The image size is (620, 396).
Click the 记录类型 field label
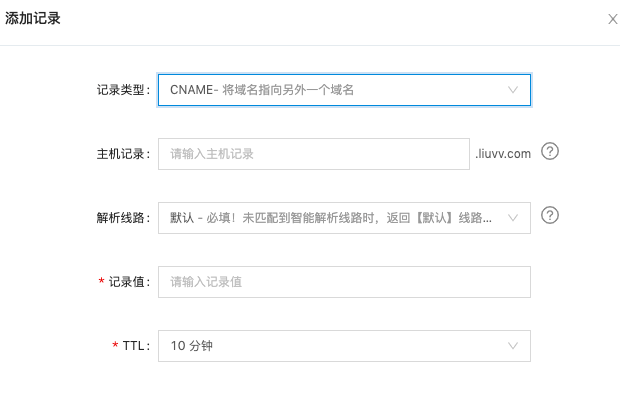point(123,90)
